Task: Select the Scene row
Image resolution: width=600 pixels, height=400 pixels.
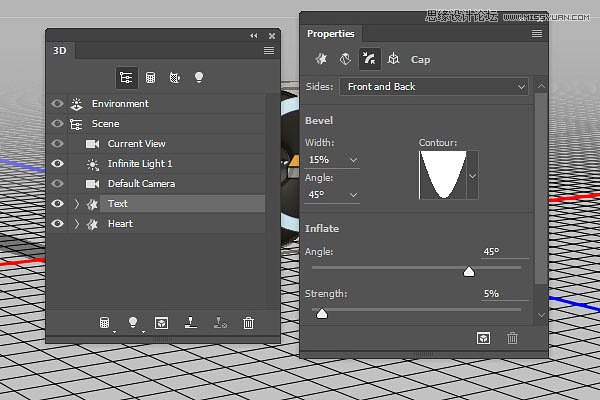Action: pos(156,124)
